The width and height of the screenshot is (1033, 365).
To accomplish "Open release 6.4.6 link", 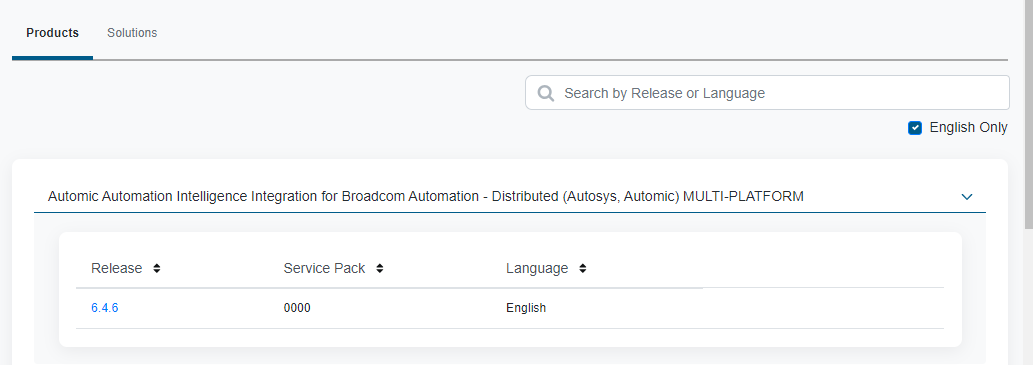I will pyautogui.click(x=105, y=308).
